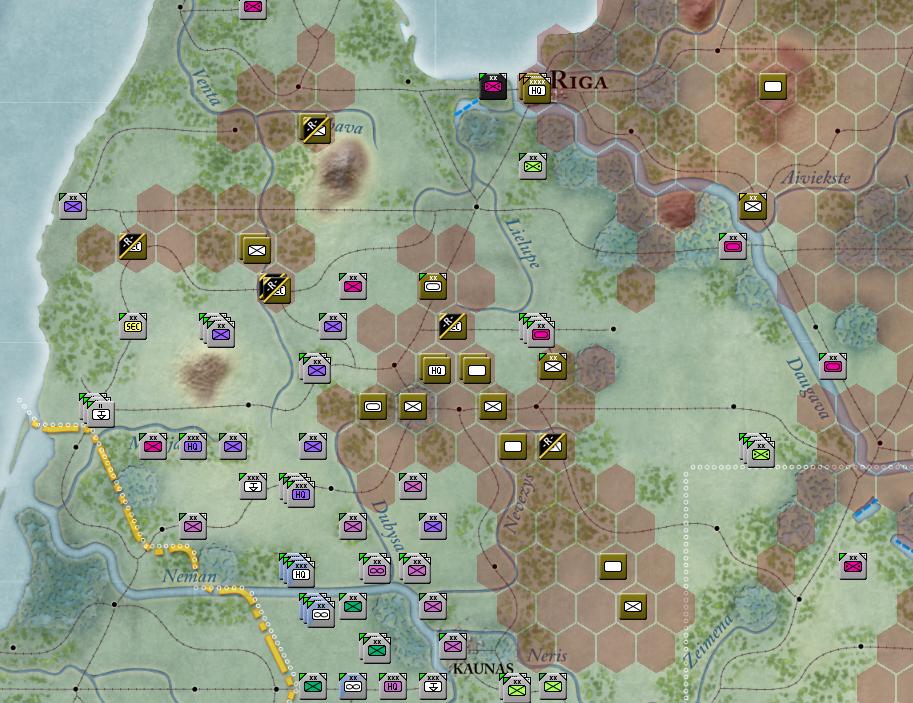Select the bottom-row blue motorized division
The image size is (913, 703).
coord(353,686)
